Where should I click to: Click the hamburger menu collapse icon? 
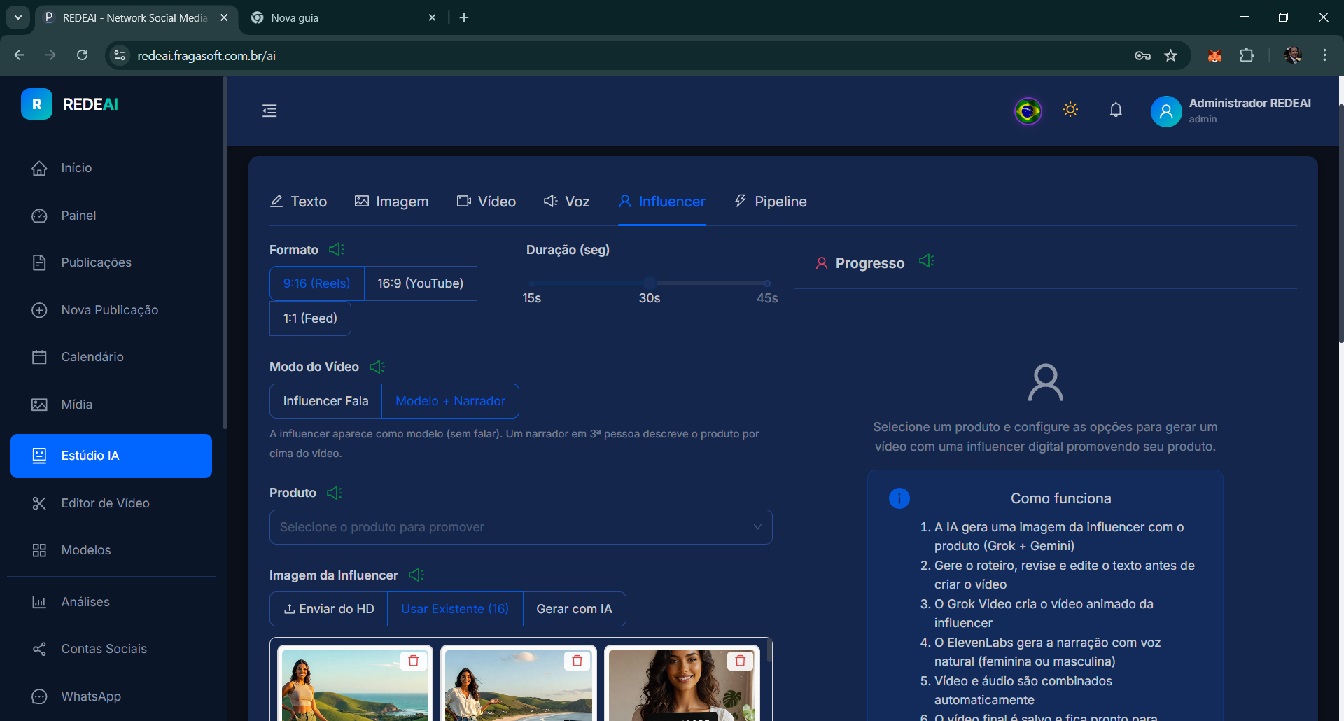click(x=269, y=111)
